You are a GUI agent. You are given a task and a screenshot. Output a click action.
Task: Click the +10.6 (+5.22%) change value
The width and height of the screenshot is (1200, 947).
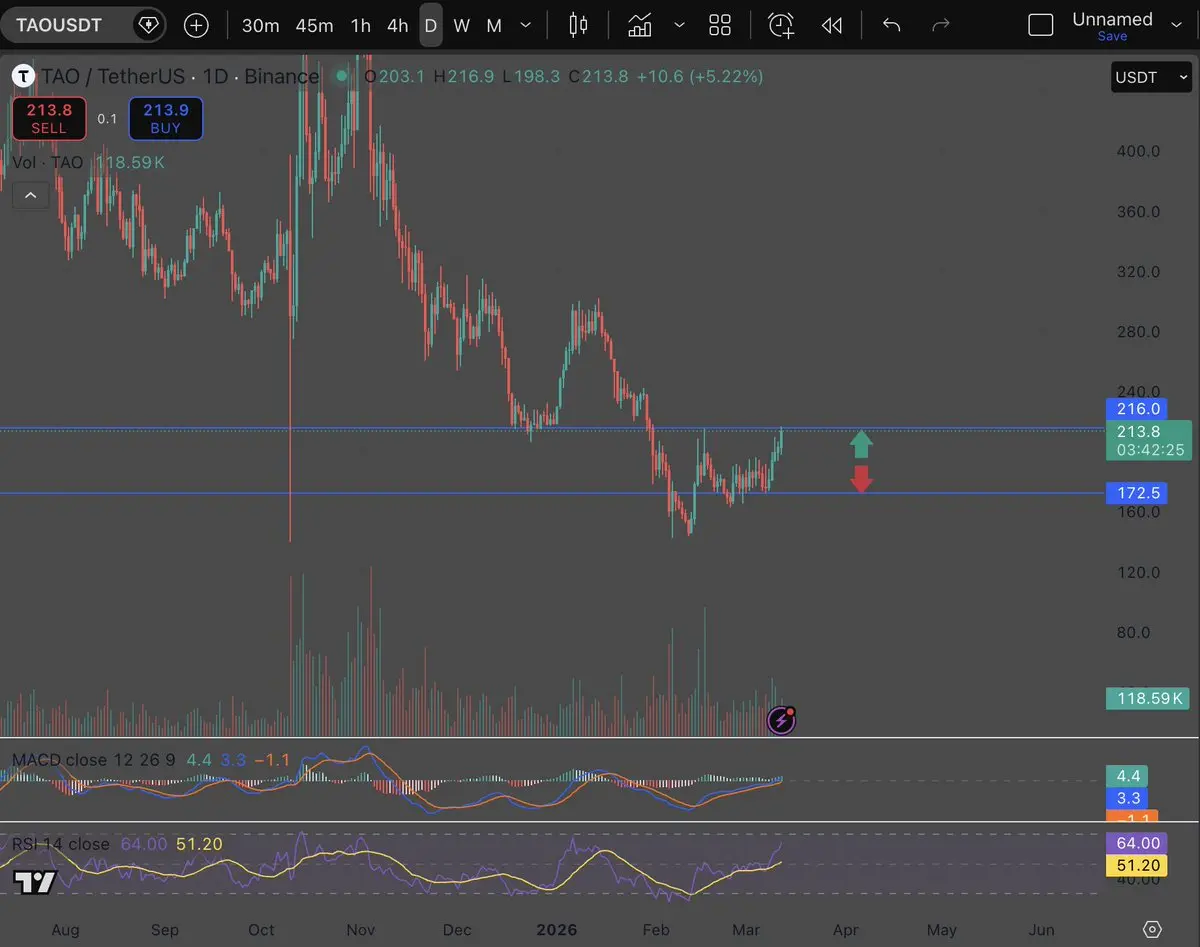701,76
